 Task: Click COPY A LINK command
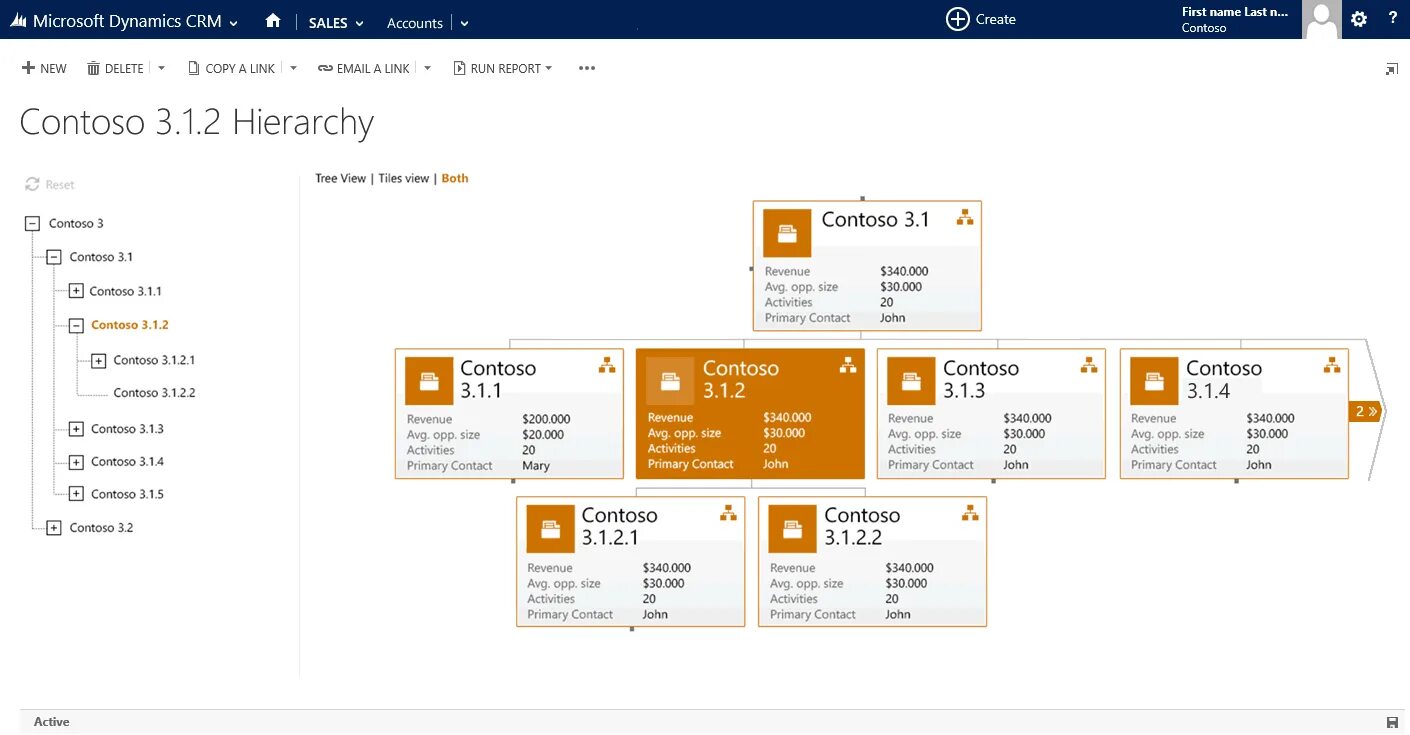[x=231, y=68]
